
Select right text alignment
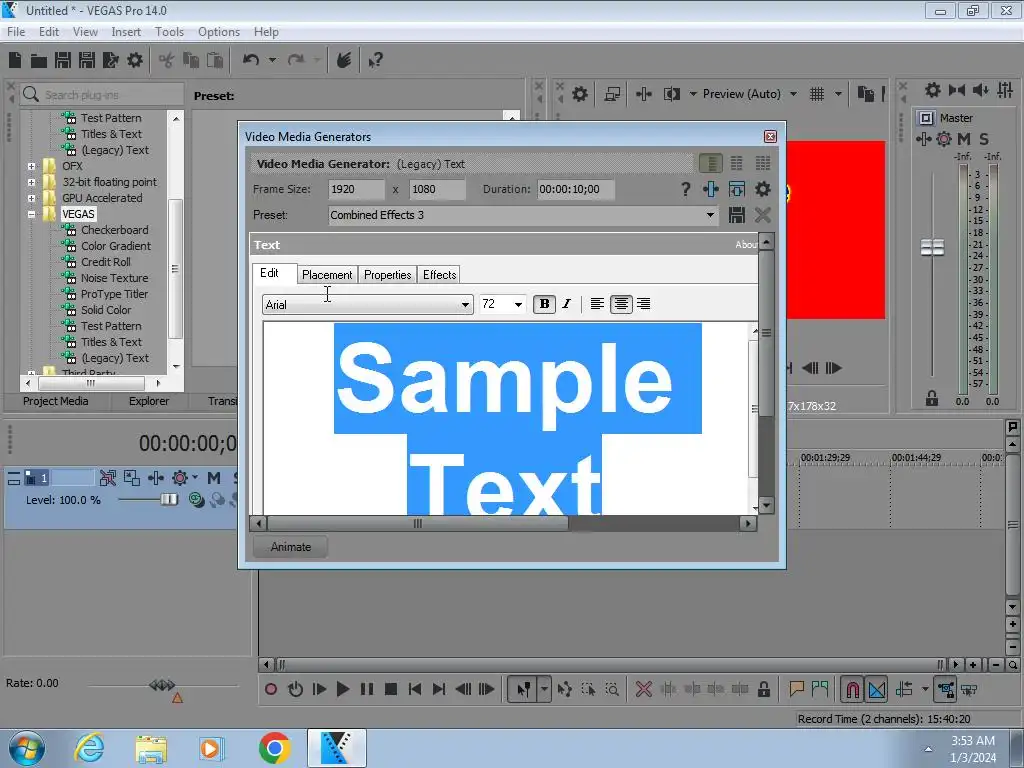[643, 304]
